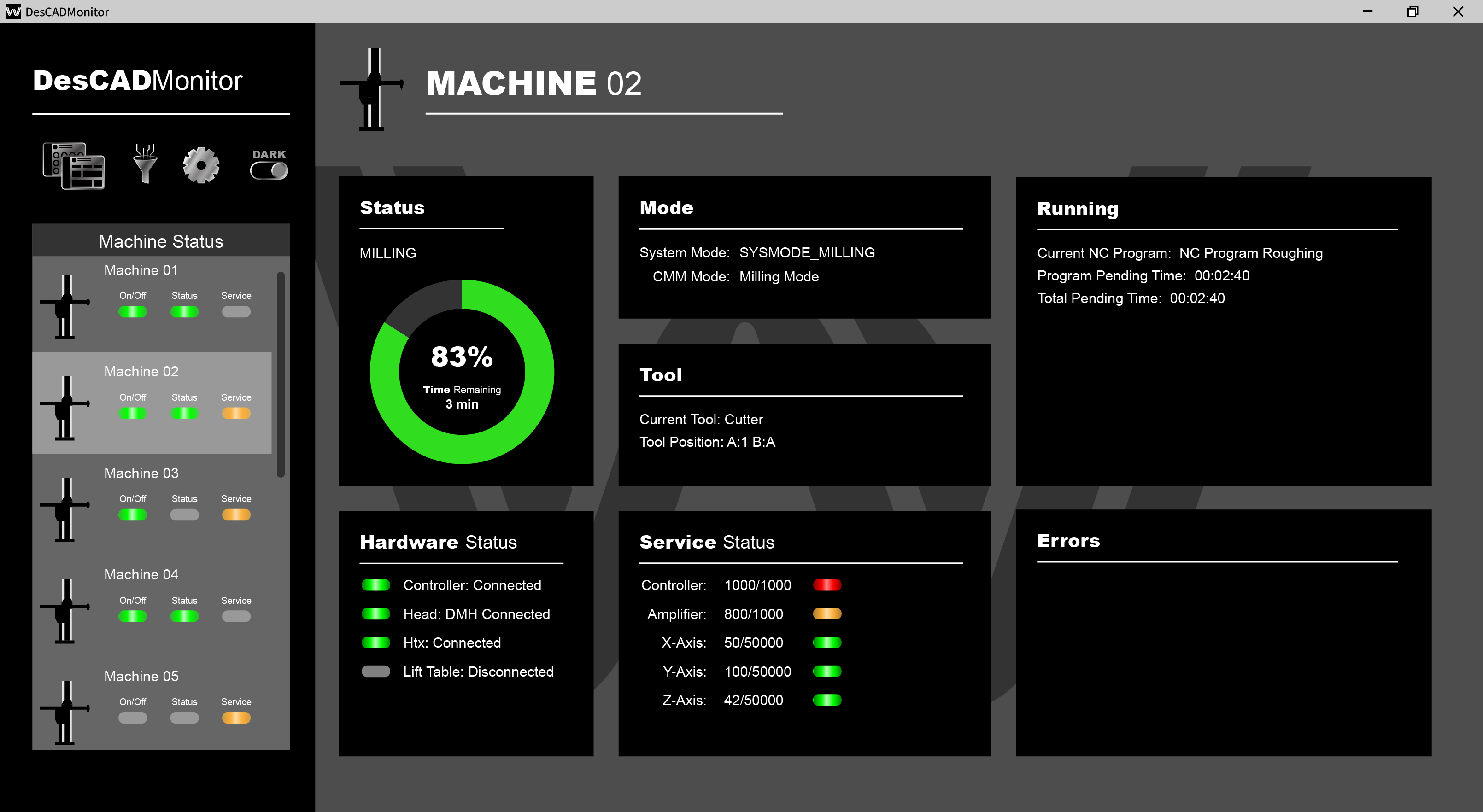Click the filter/funnel icon in toolbar
This screenshot has width=1483, height=812.
pyautogui.click(x=144, y=164)
